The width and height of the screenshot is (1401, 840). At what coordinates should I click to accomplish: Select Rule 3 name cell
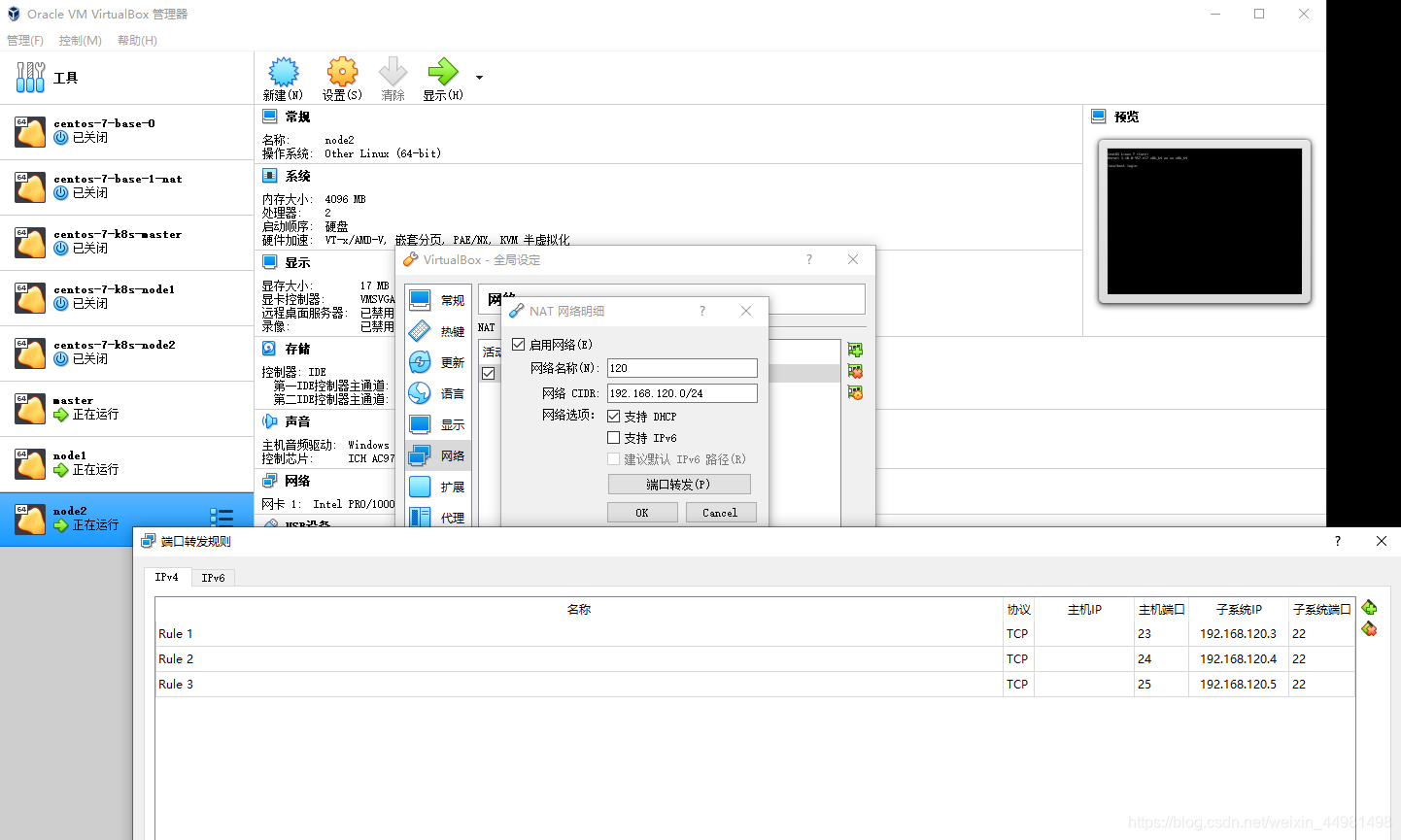[579, 685]
